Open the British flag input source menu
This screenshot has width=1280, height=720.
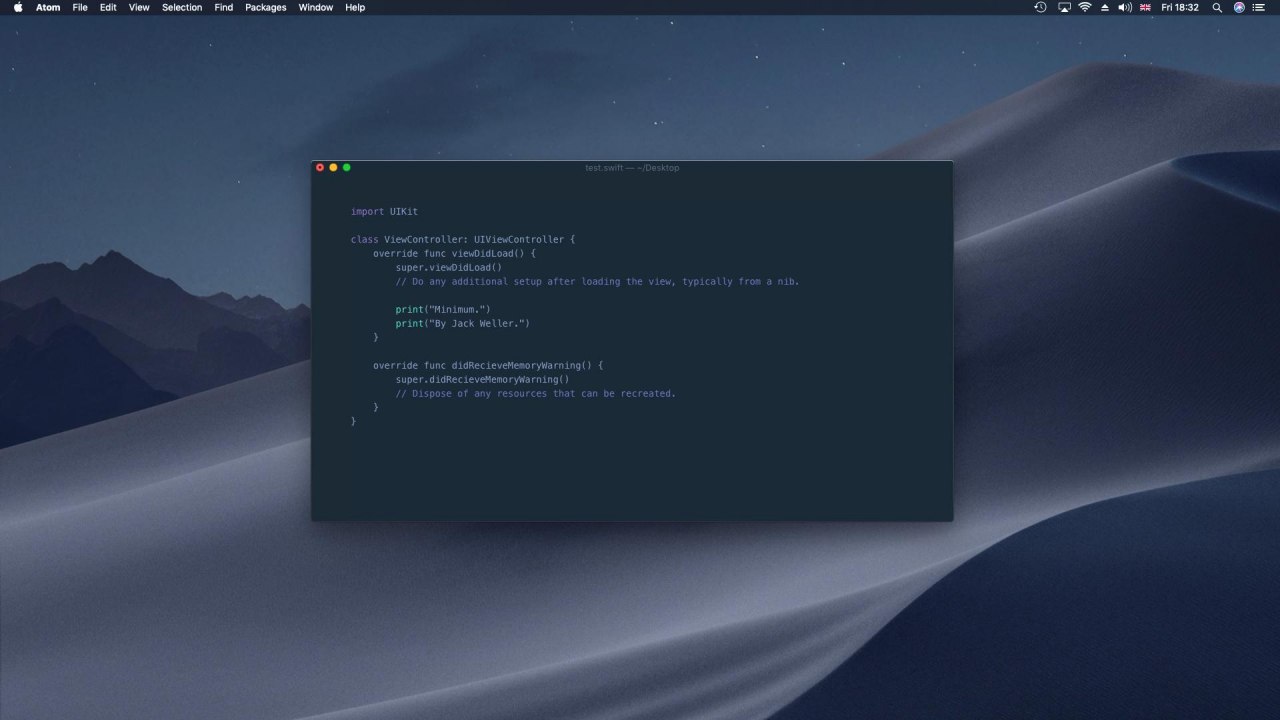[1146, 7]
